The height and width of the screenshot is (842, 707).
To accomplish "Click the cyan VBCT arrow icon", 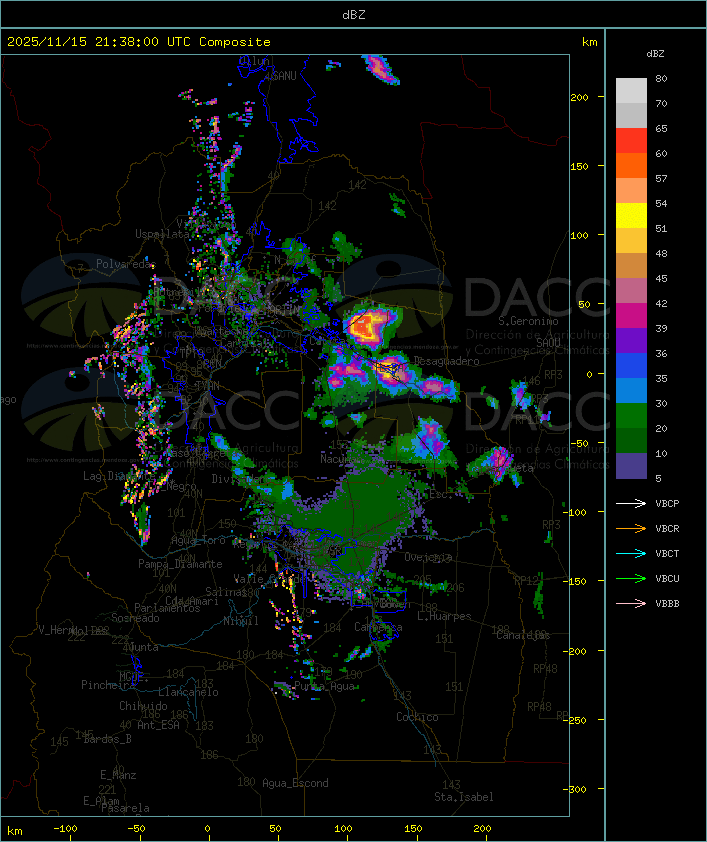I will tap(631, 553).
